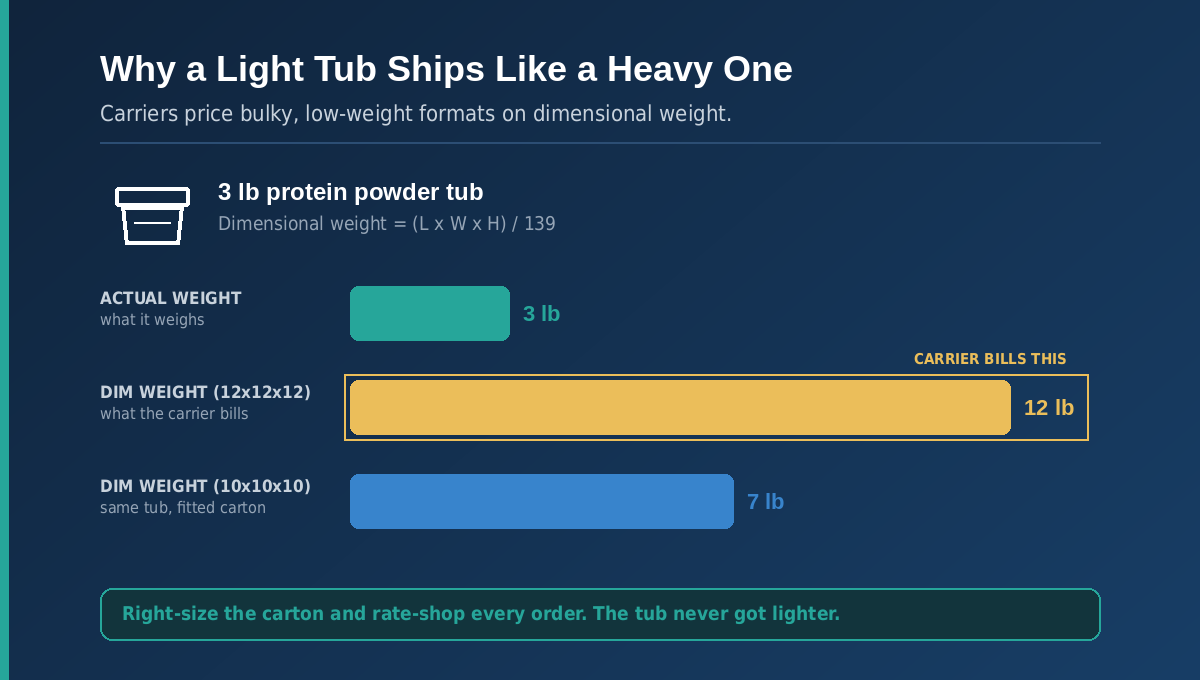Screen dimensions: 1200x680
Task: Click 'what the carrier bills' caption
Action: tap(174, 414)
